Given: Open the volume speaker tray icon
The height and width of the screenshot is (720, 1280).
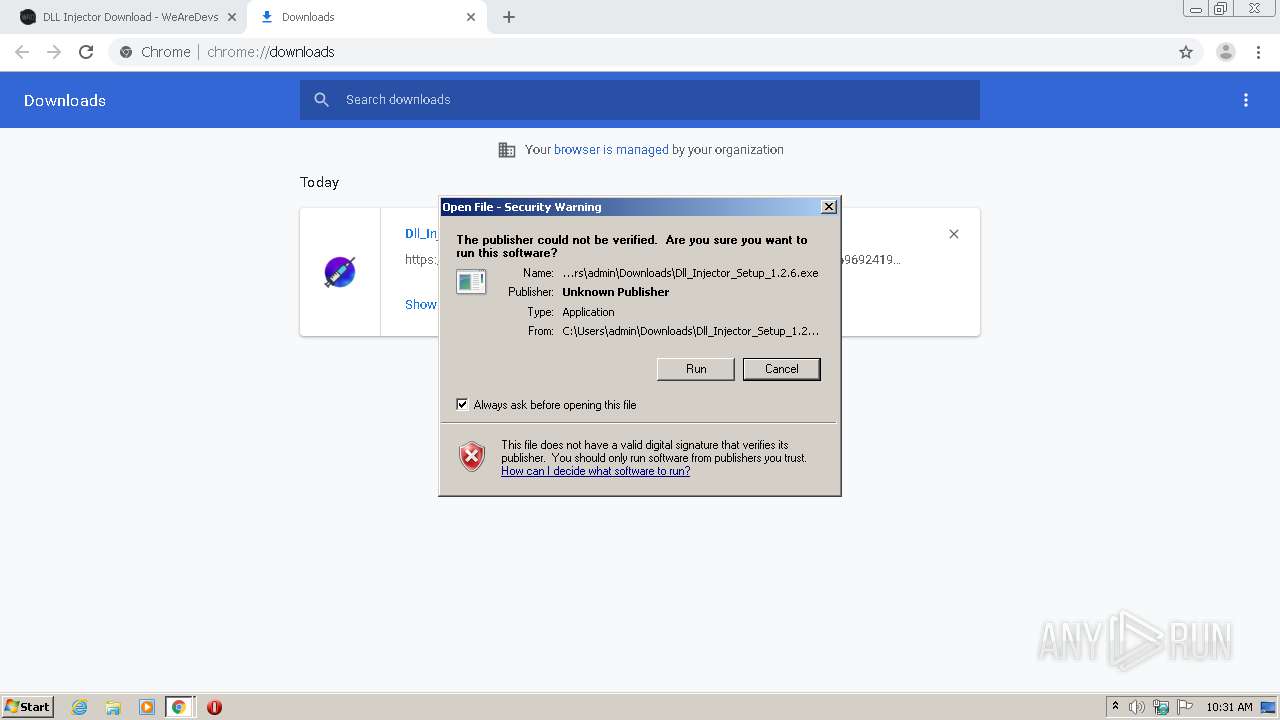Looking at the screenshot, I should [1136, 707].
